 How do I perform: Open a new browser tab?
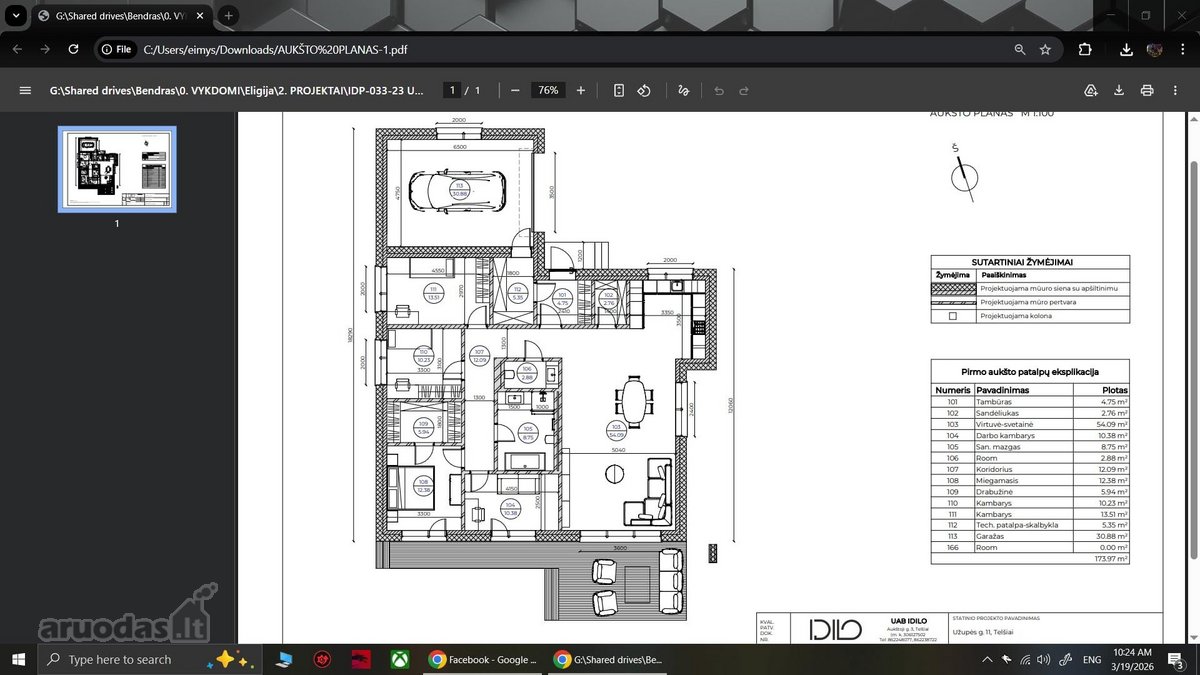click(229, 15)
